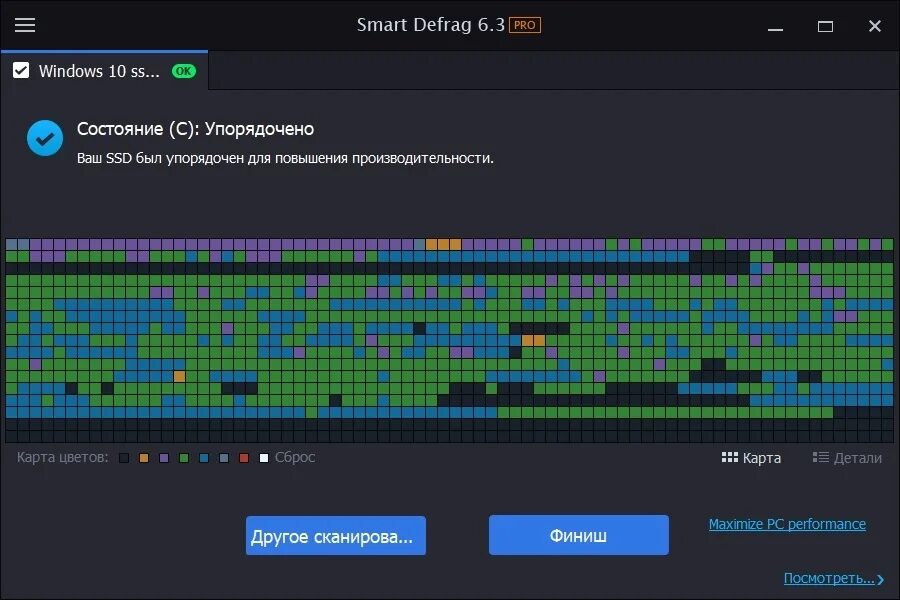Close the Smart Defrag window
Screen dimensions: 900x600
(875, 26)
